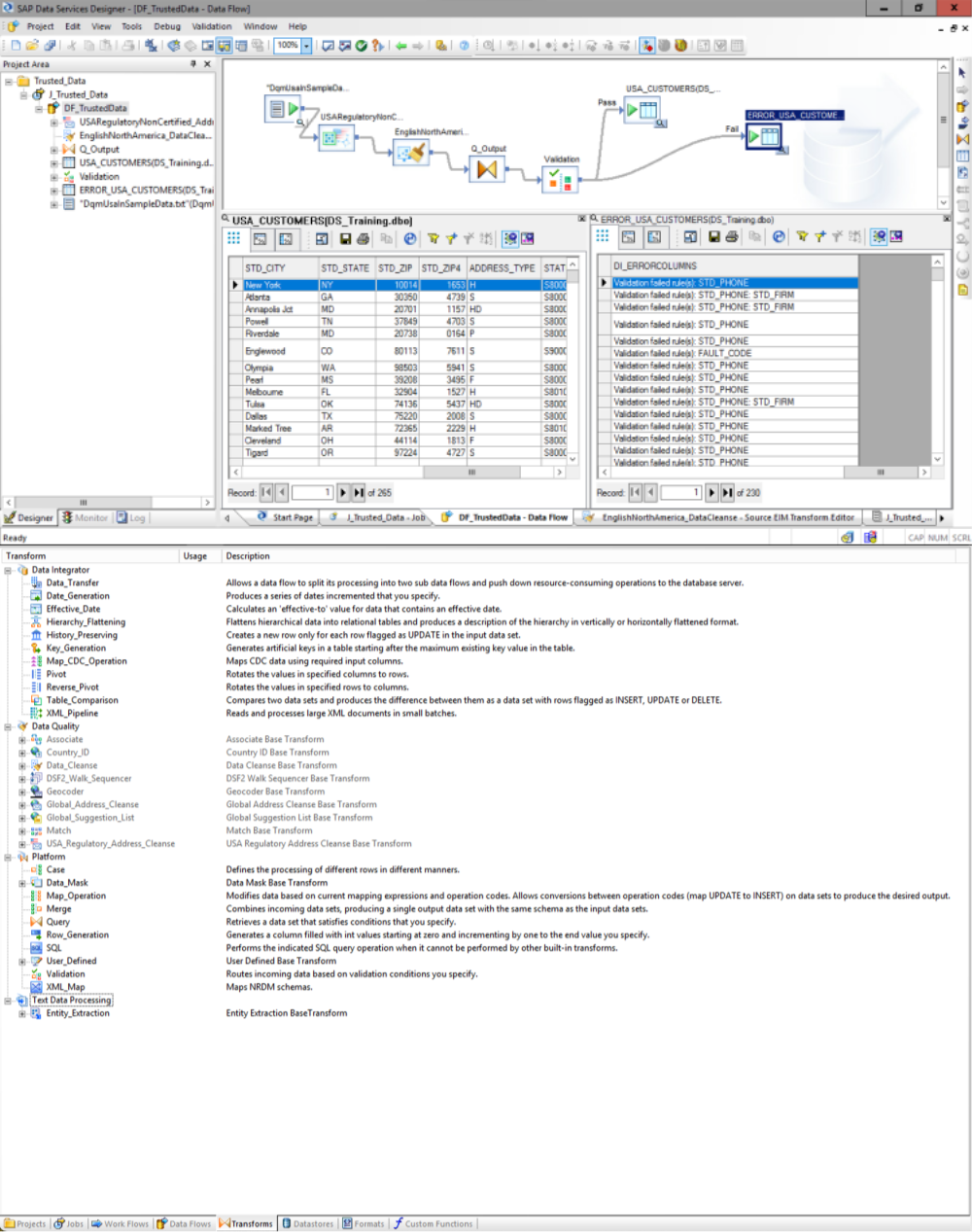Click the record number field in ERROR_USA_CUSTOMERS view
Viewport: 972px width, 1232px height.
[x=681, y=493]
